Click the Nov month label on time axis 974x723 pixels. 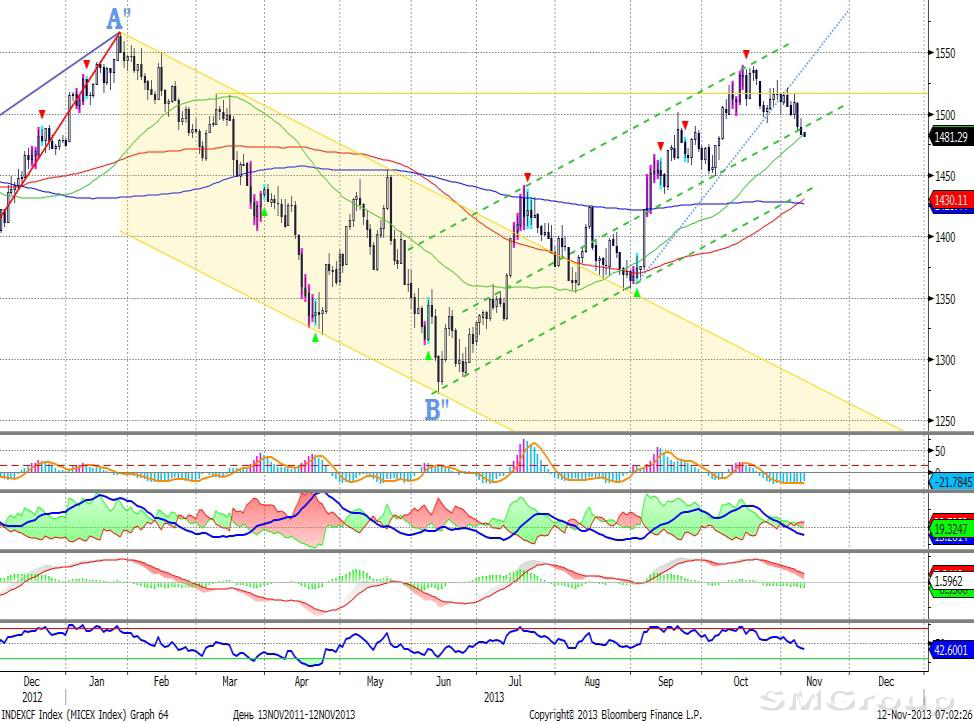point(814,681)
